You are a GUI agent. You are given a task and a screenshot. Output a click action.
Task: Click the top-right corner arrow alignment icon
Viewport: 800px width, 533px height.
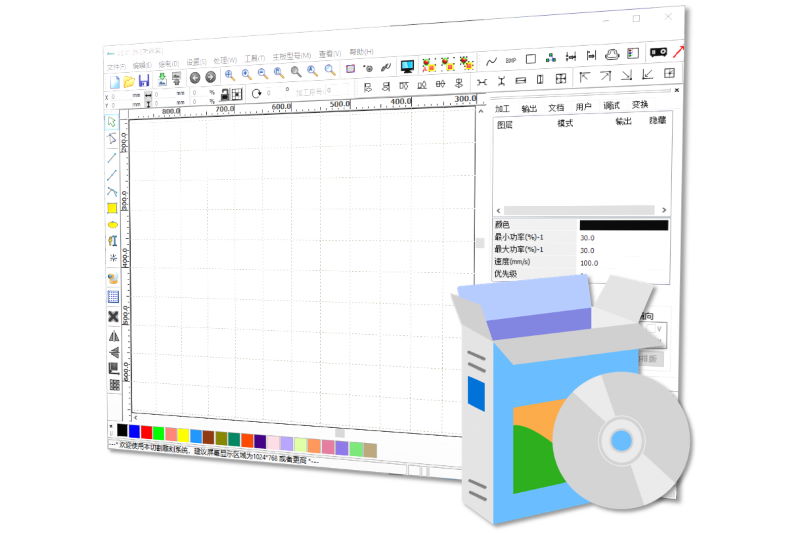point(606,76)
